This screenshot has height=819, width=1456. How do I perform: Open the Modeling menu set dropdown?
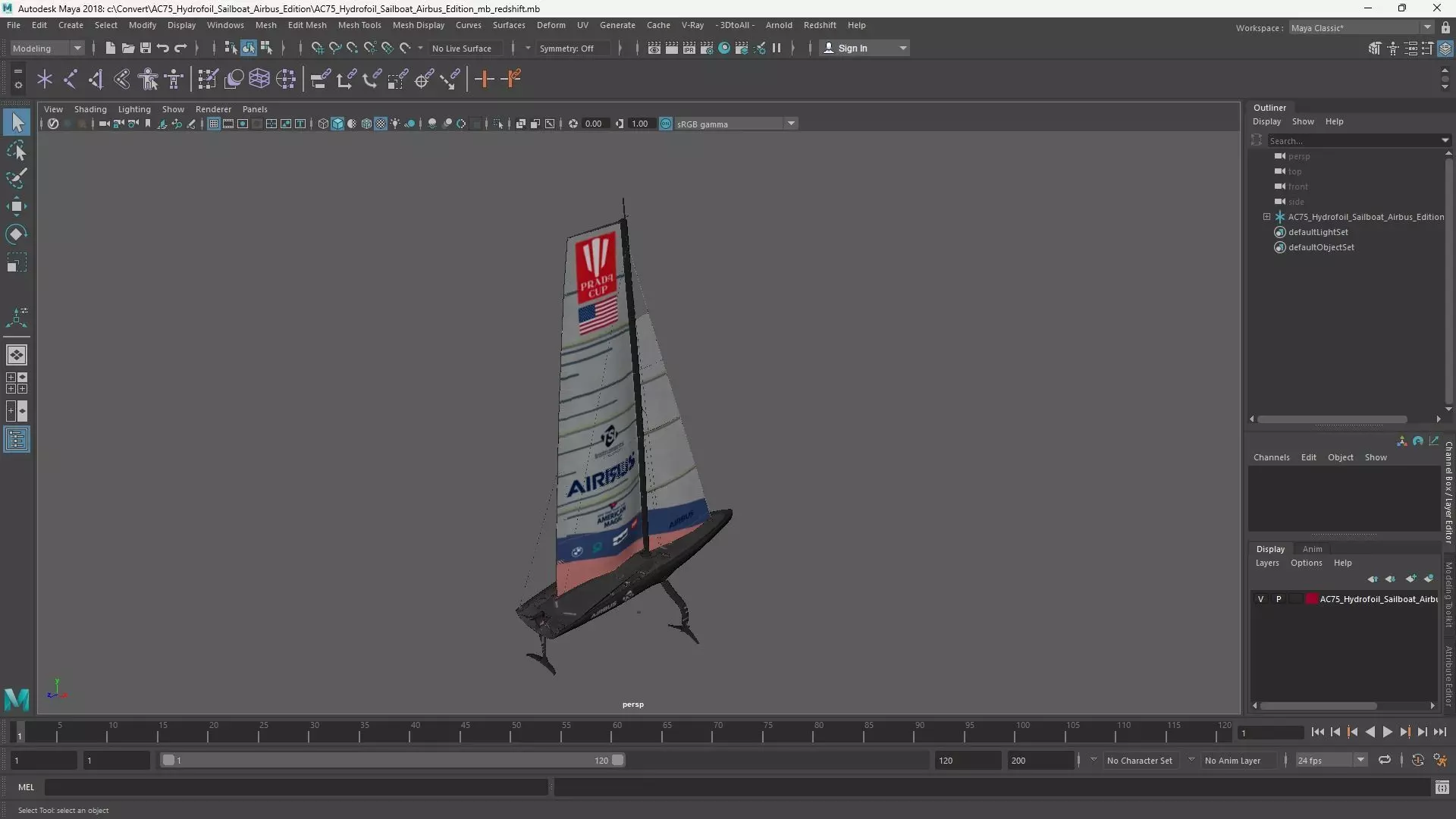click(47, 48)
